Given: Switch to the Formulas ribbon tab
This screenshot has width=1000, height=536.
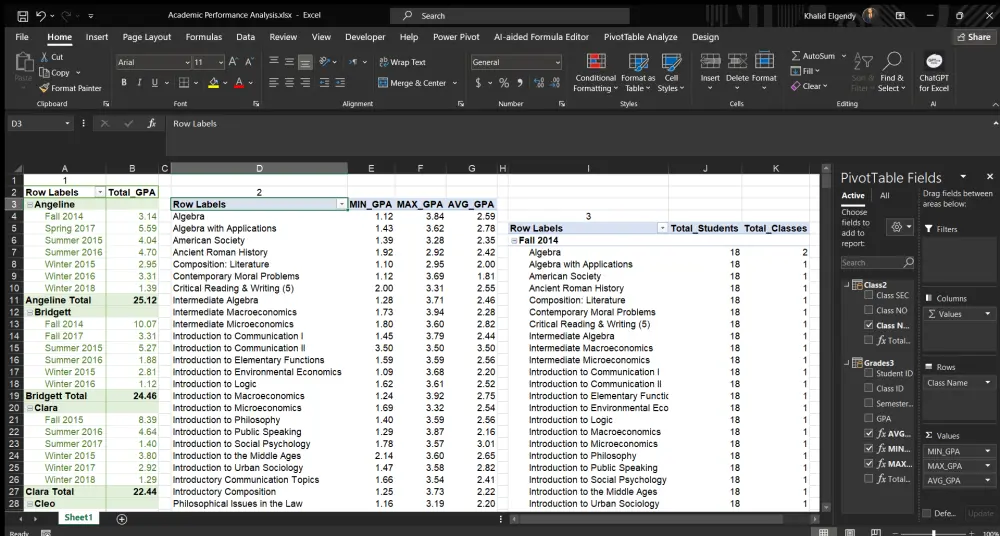Looking at the screenshot, I should [x=203, y=37].
